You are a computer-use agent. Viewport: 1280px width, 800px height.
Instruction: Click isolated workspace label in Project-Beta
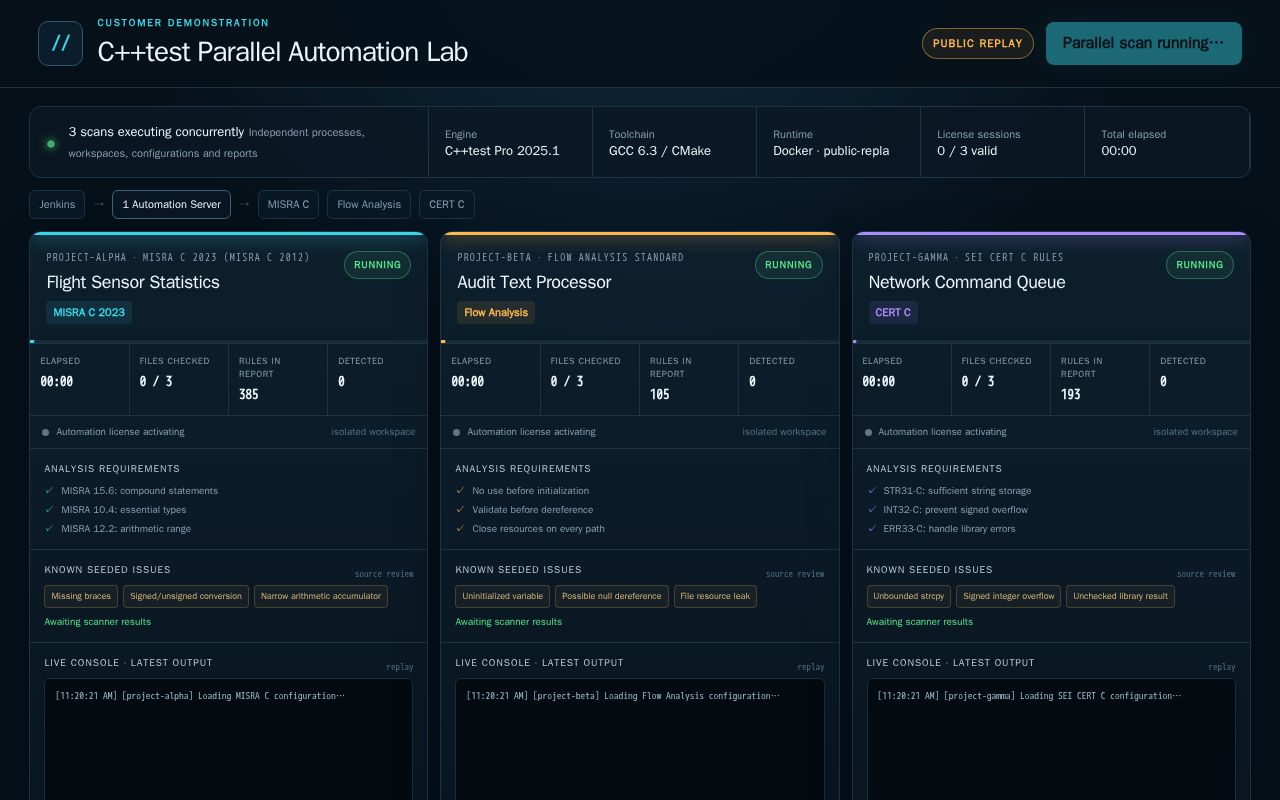click(x=784, y=432)
